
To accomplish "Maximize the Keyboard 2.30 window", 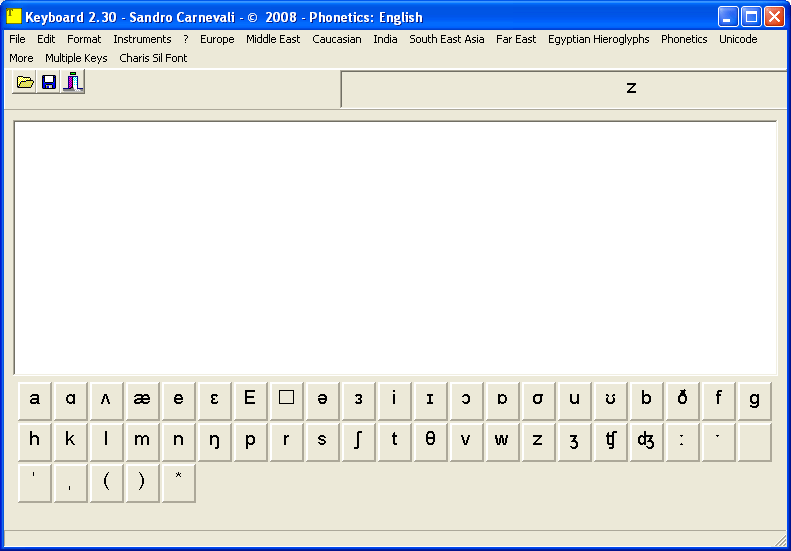I will (751, 17).
